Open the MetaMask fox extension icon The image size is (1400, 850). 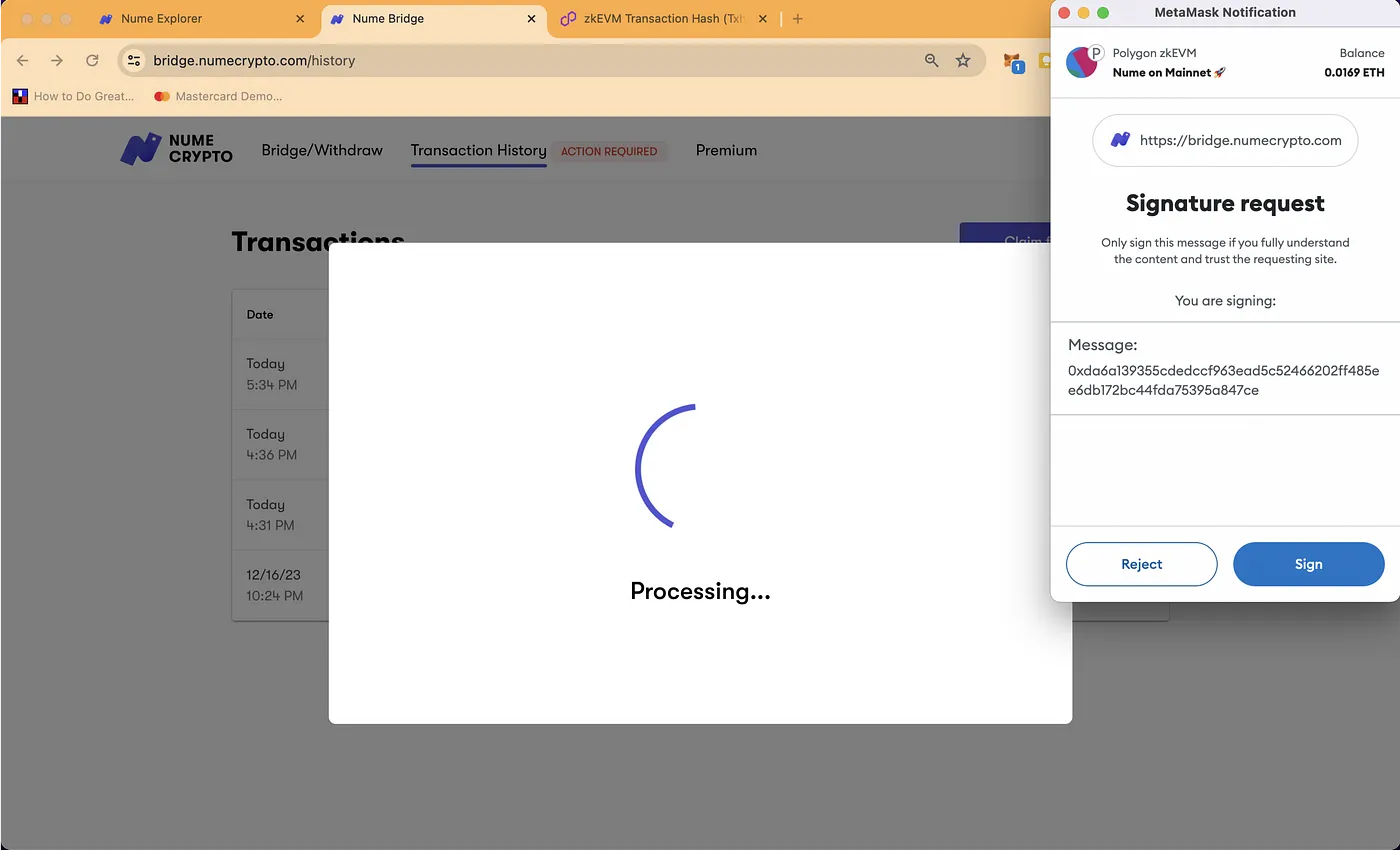(x=1014, y=62)
